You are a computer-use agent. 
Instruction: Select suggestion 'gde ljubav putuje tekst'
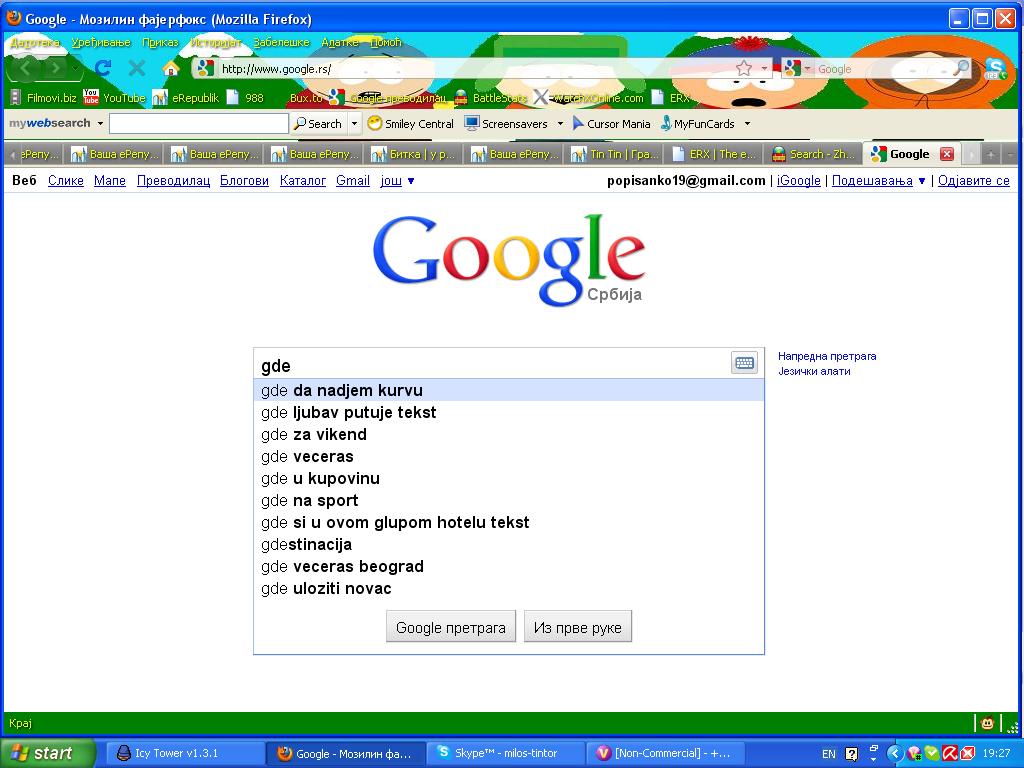509,413
